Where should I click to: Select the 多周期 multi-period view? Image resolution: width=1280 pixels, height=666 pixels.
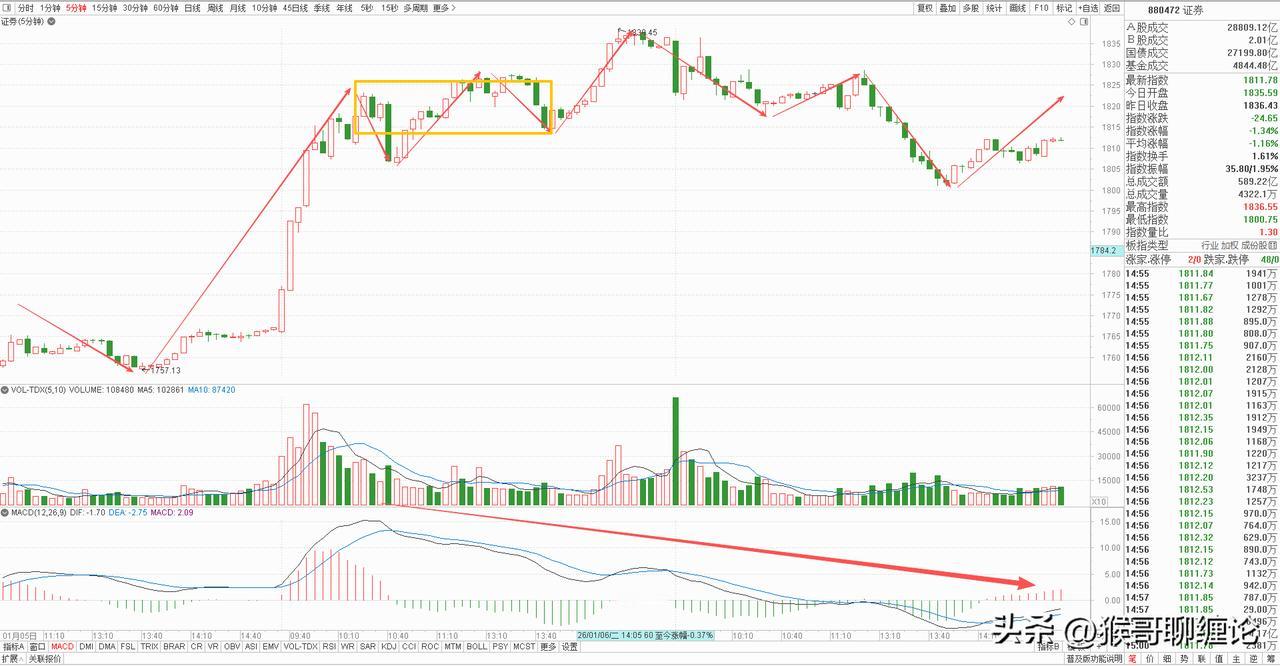(416, 7)
